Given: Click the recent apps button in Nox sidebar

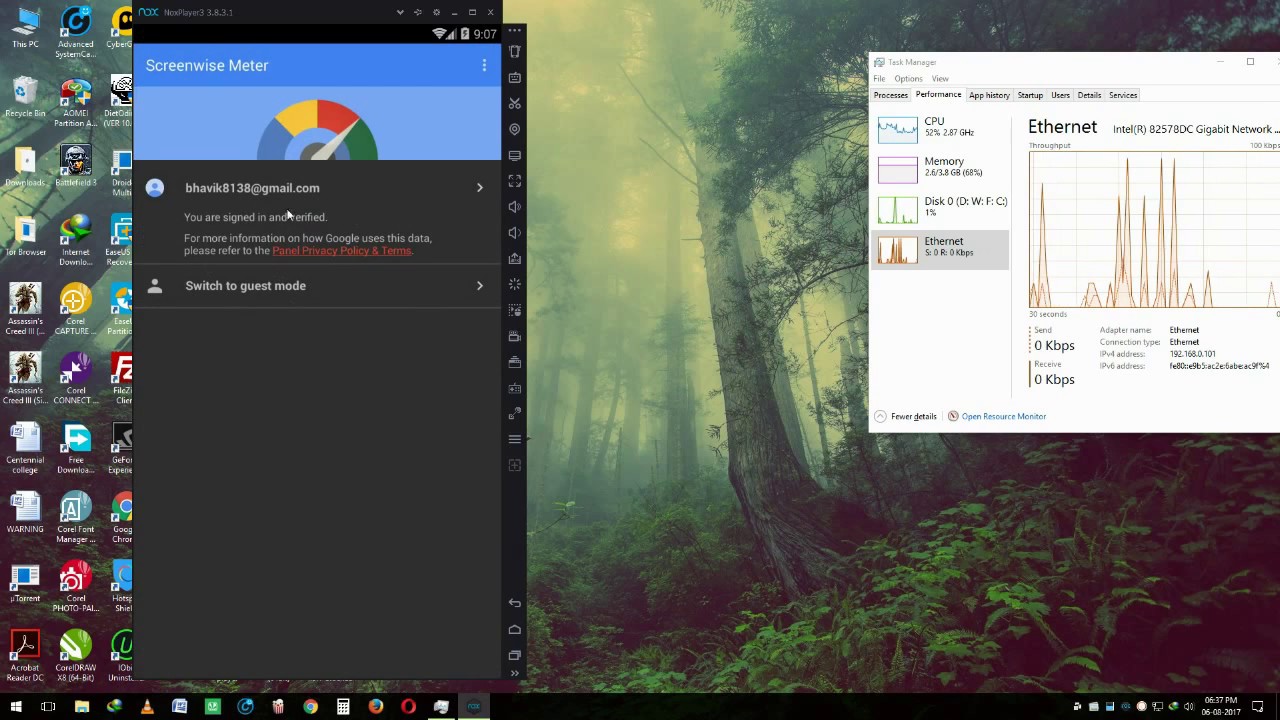Looking at the screenshot, I should 515,655.
